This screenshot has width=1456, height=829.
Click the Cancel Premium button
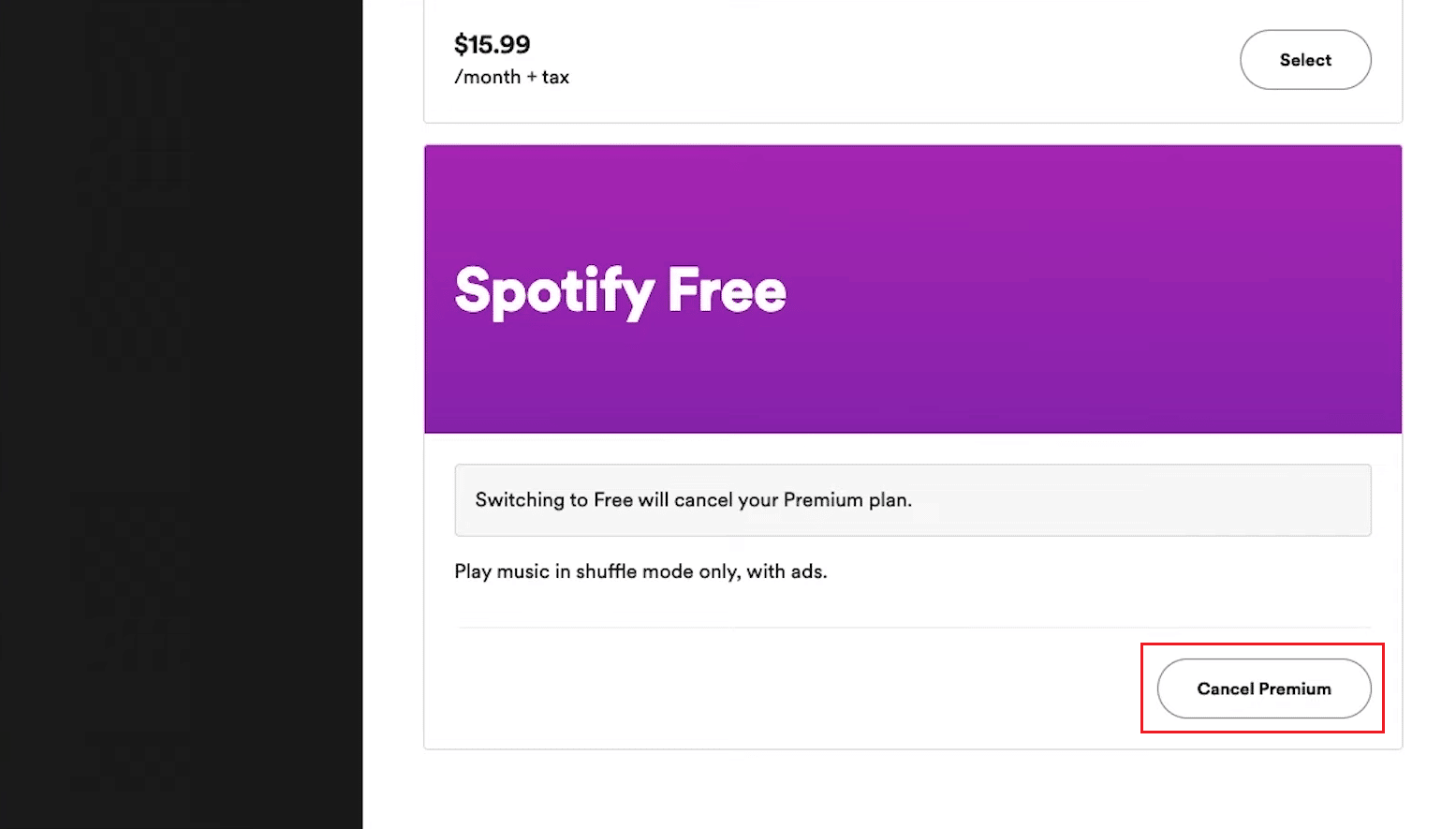point(1264,688)
